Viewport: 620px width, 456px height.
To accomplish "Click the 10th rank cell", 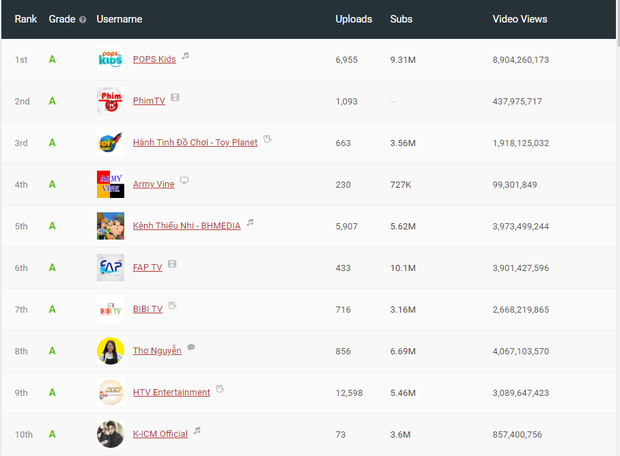I will point(24,435).
